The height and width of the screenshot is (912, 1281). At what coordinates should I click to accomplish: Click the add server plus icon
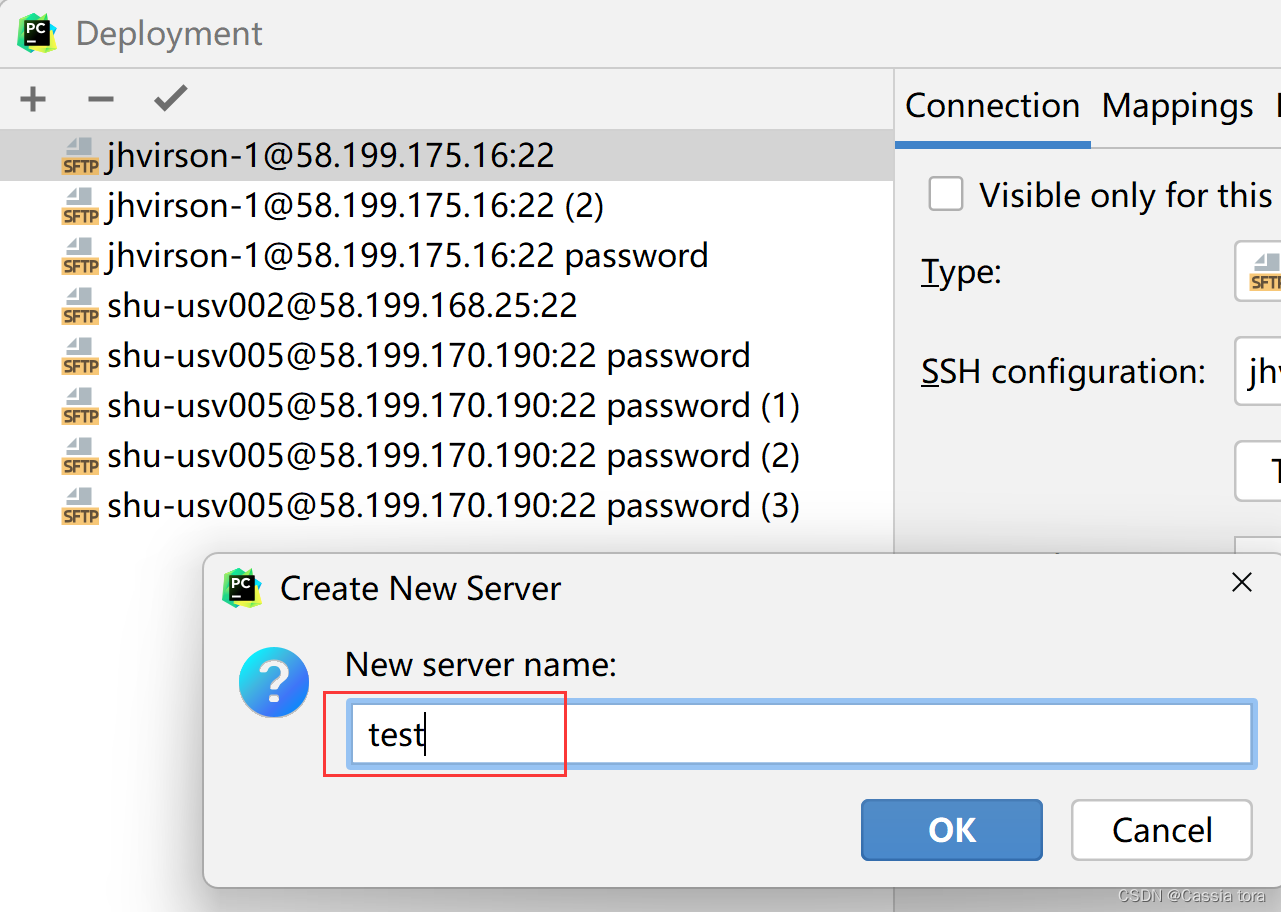click(34, 99)
